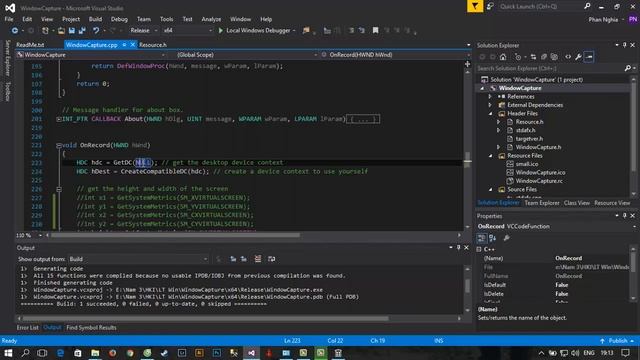
Task: Click the New Project toolbar icon
Action: pyautogui.click(x=45, y=31)
